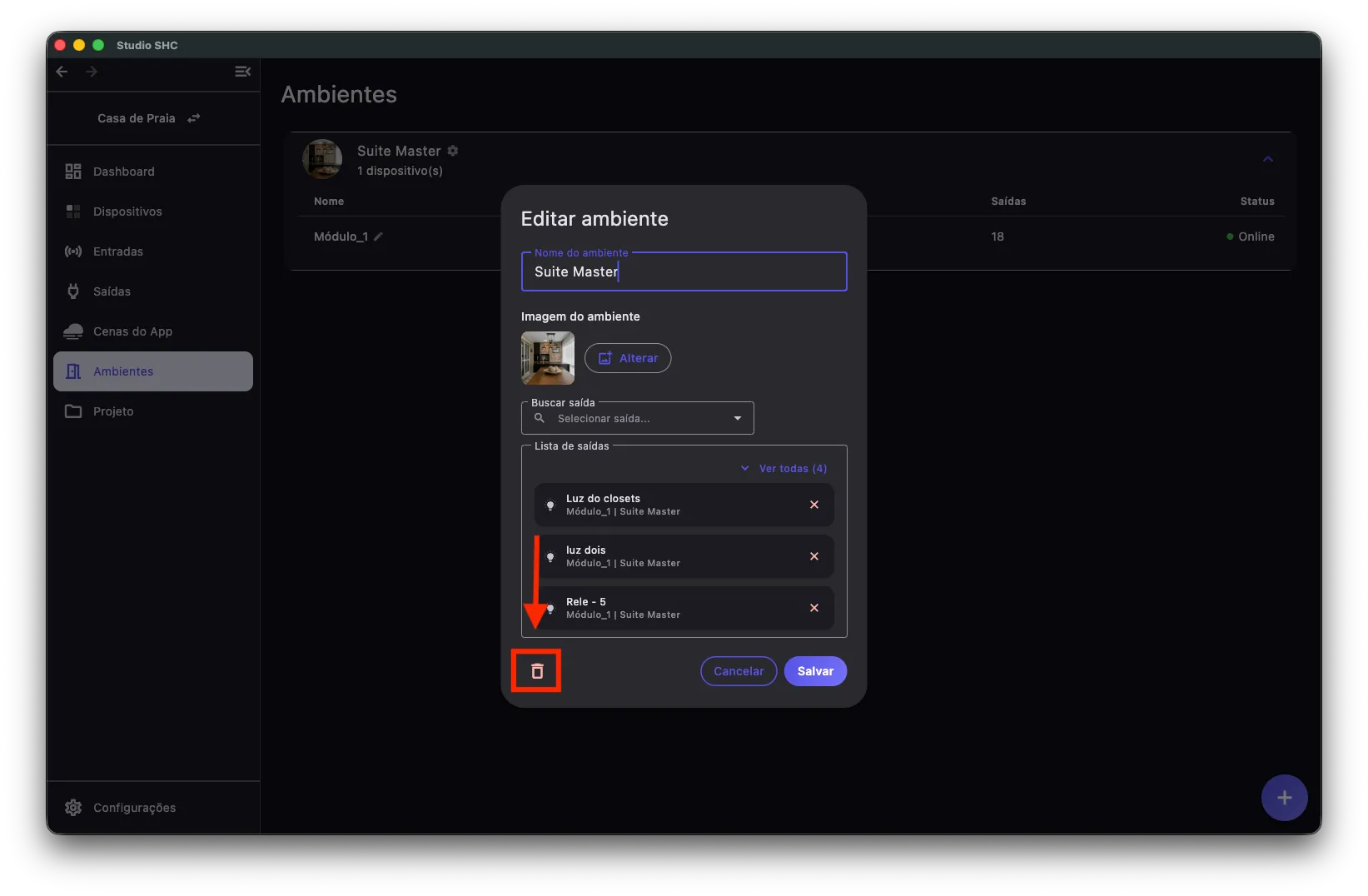The height and width of the screenshot is (896, 1368).
Task: Click the Nome do ambiente text field
Action: coord(684,271)
